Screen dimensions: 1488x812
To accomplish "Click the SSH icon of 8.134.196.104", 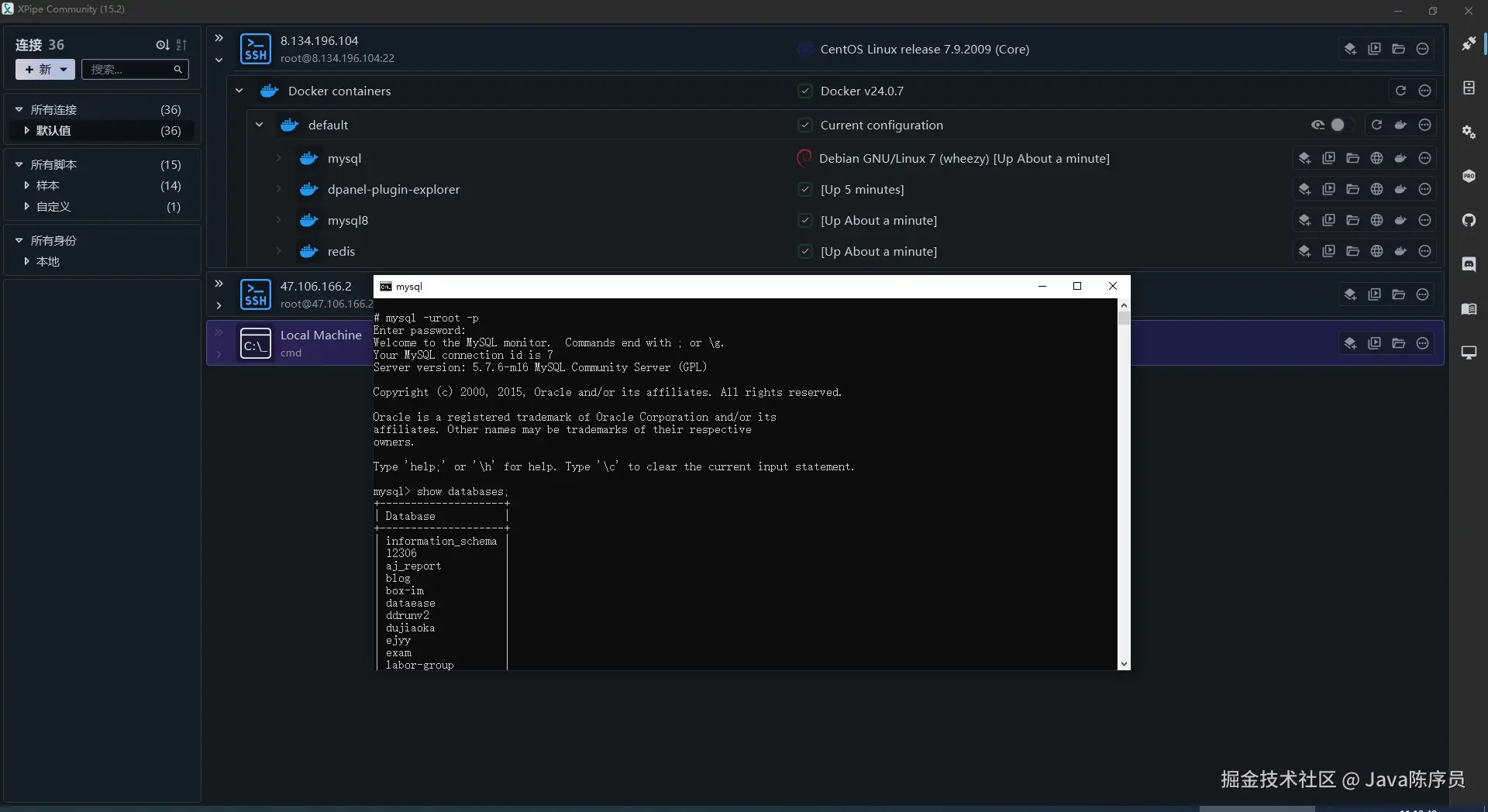I will pos(256,49).
